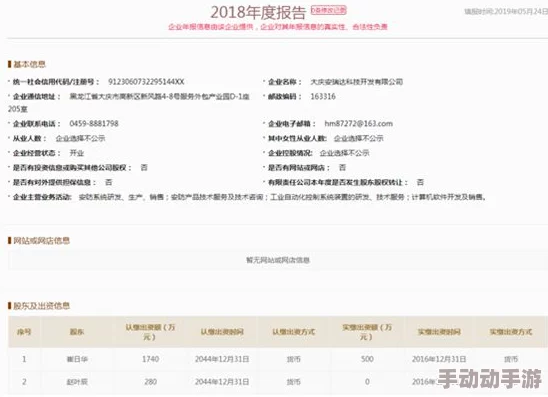This screenshot has height=397, width=548.
Task: Click 2044年12月31日 in shareholder row 2
Action: click(222, 382)
